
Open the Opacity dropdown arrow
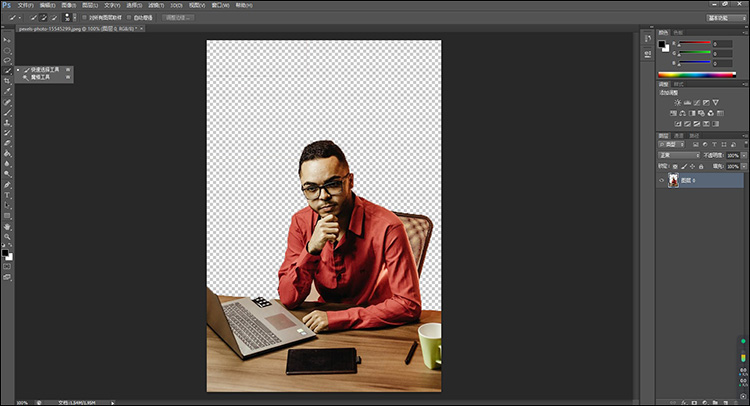744,155
